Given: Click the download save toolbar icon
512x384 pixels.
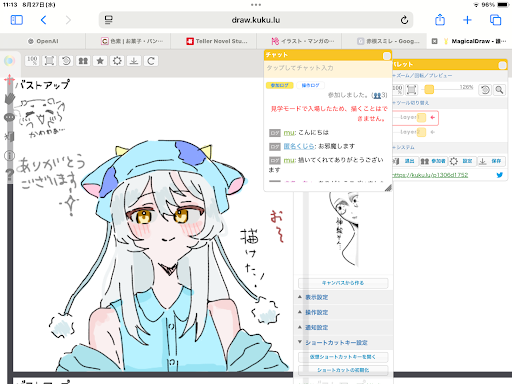Looking at the screenshot, I should point(134,61).
